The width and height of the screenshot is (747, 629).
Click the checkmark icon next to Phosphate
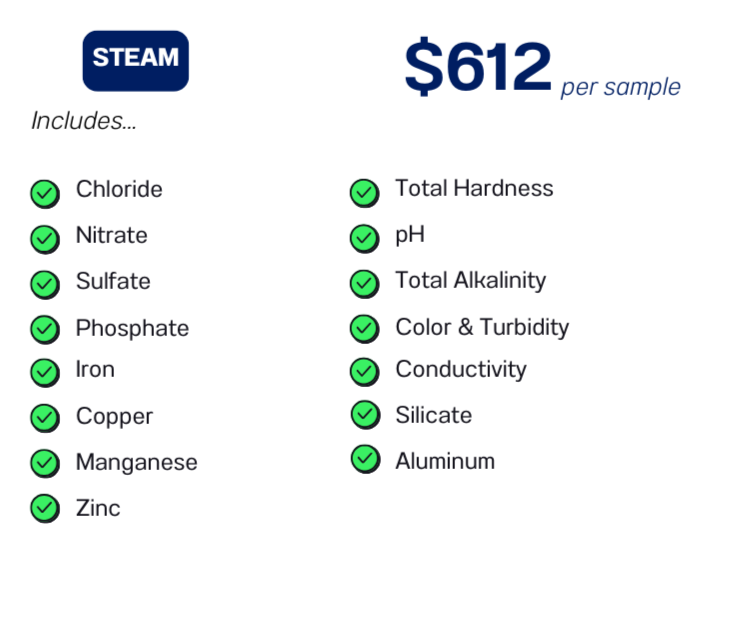pyautogui.click(x=45, y=330)
